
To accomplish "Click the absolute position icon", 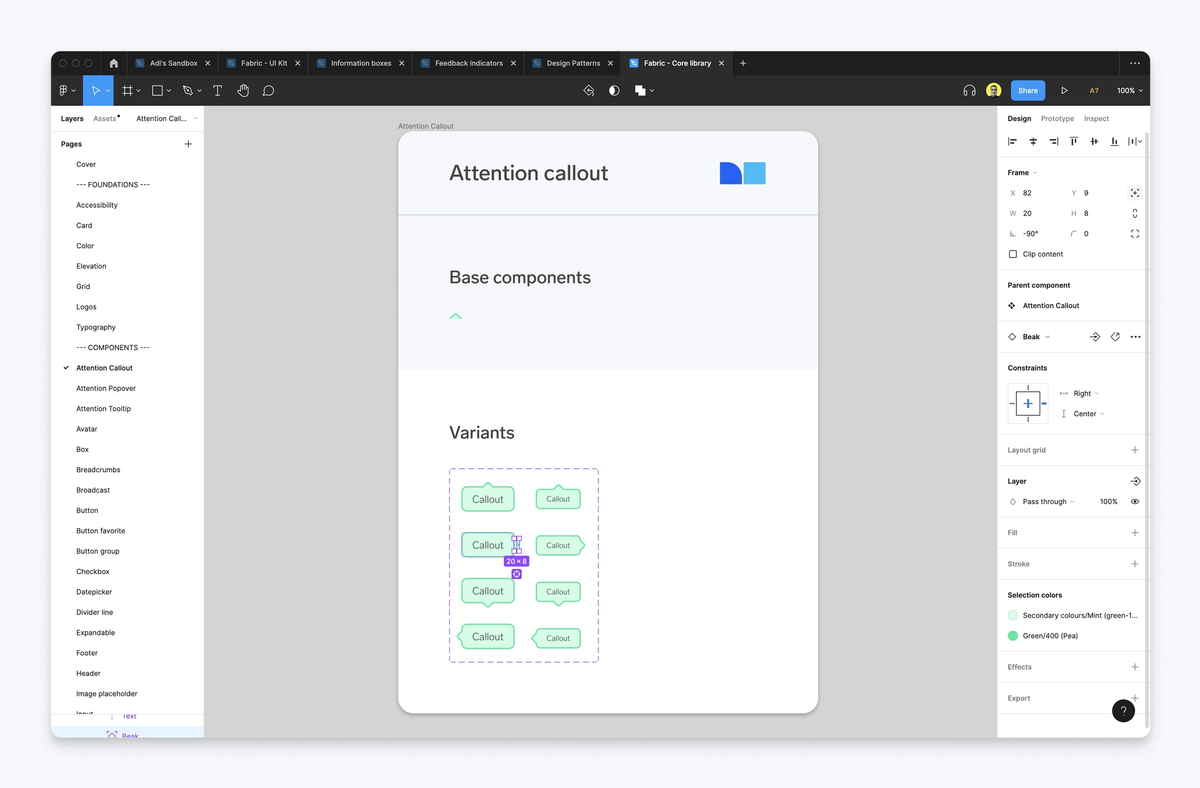I will pos(1135,193).
